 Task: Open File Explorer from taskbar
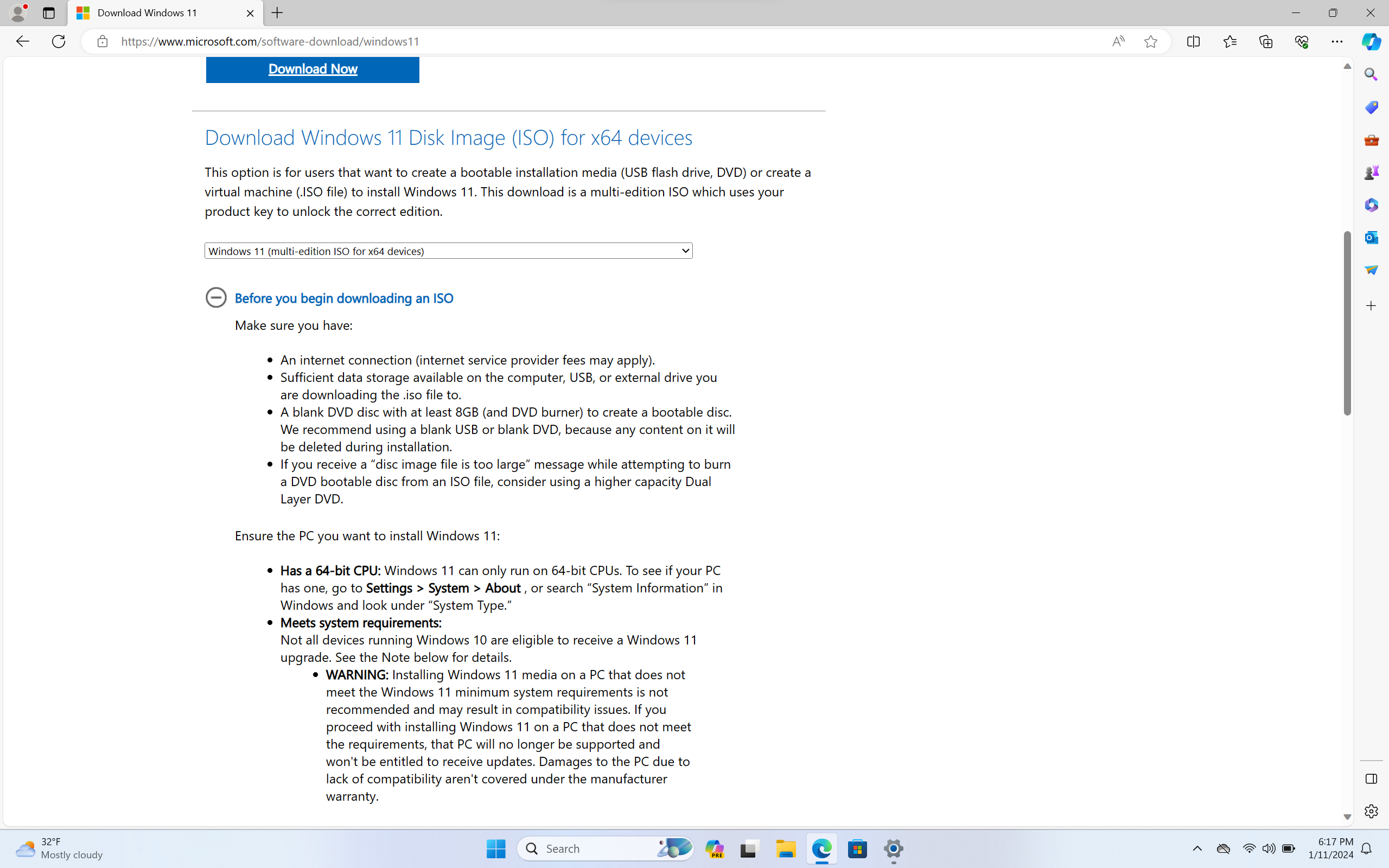785,848
